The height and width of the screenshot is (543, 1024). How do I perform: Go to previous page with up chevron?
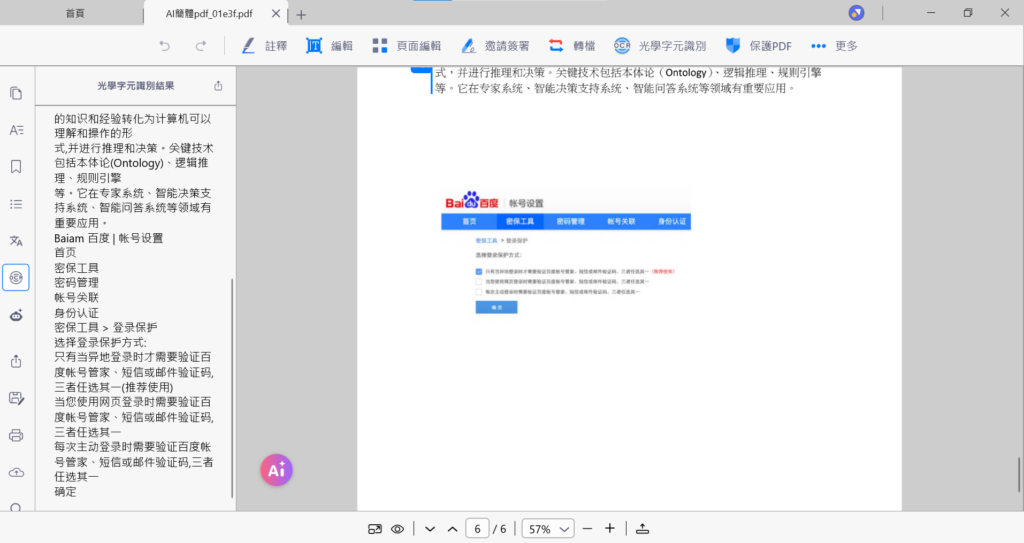[453, 529]
